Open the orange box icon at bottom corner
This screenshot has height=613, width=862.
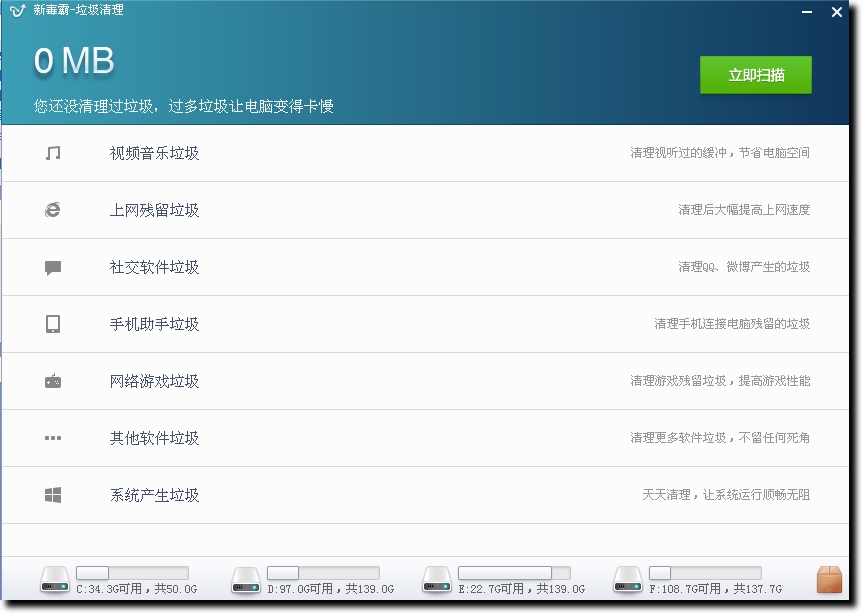(829, 579)
